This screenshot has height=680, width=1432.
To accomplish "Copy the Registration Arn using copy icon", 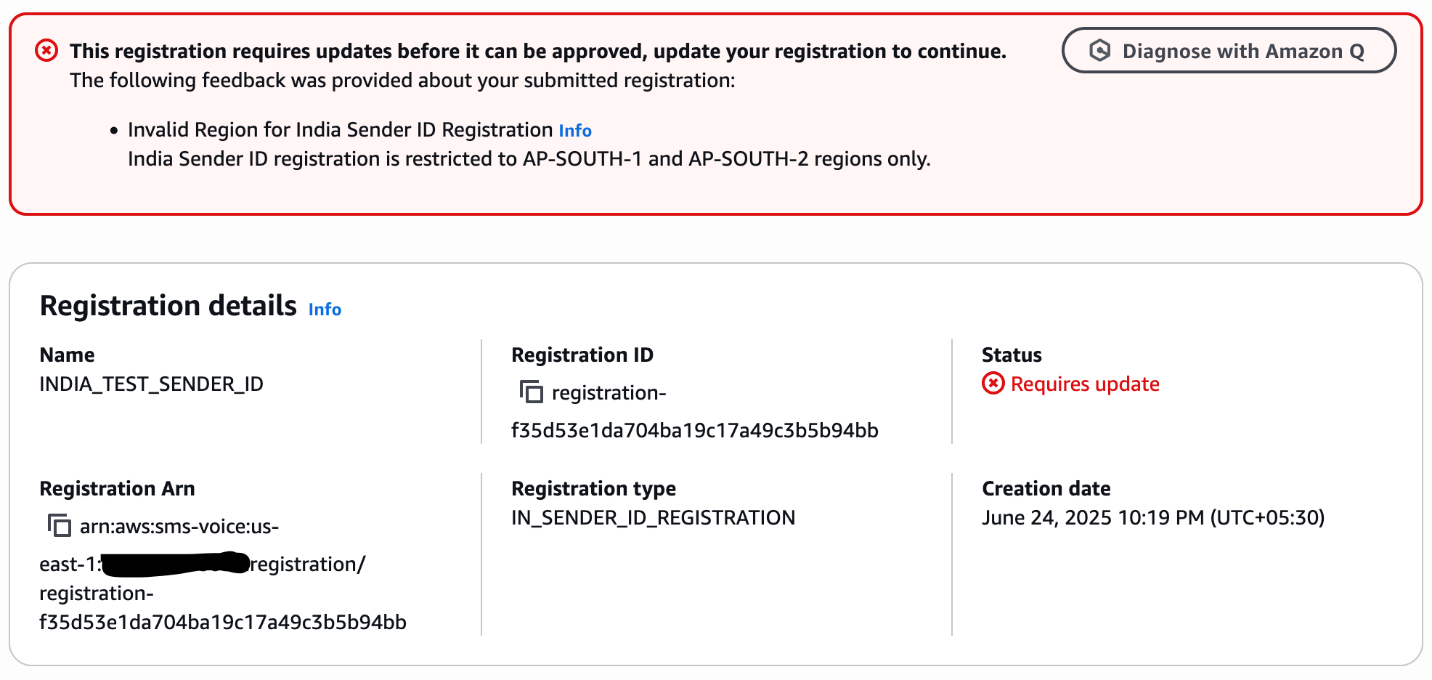I will (59, 526).
